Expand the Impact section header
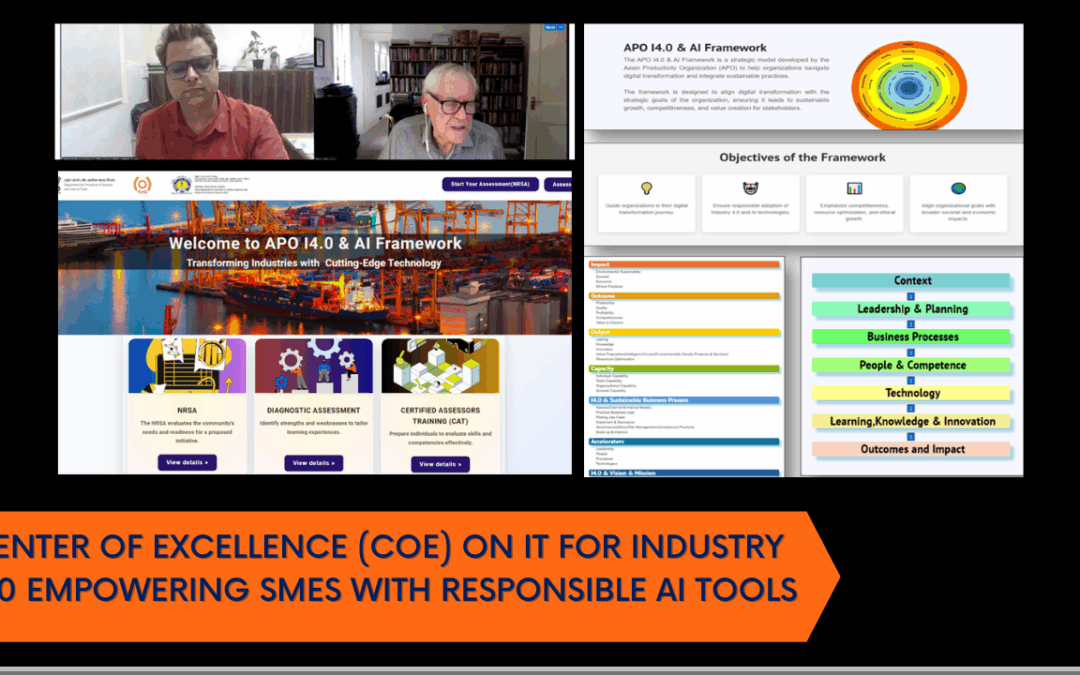The width and height of the screenshot is (1080, 675). click(684, 264)
